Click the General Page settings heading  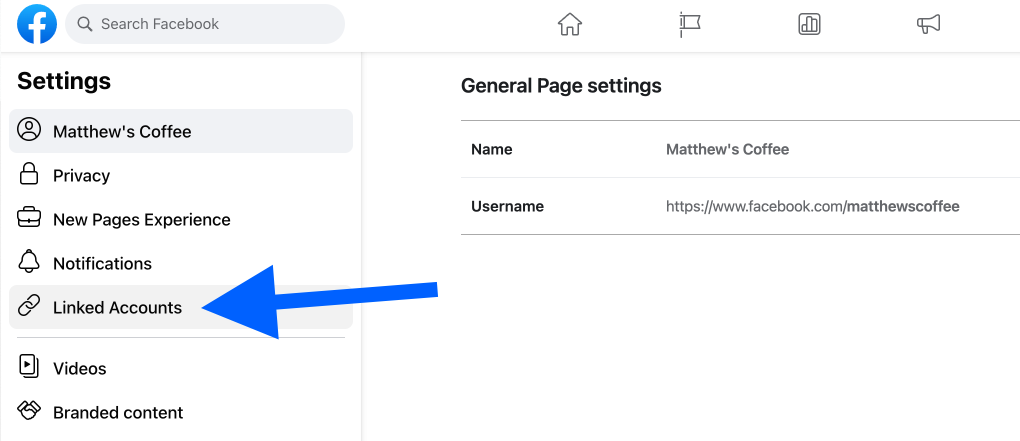pos(561,86)
